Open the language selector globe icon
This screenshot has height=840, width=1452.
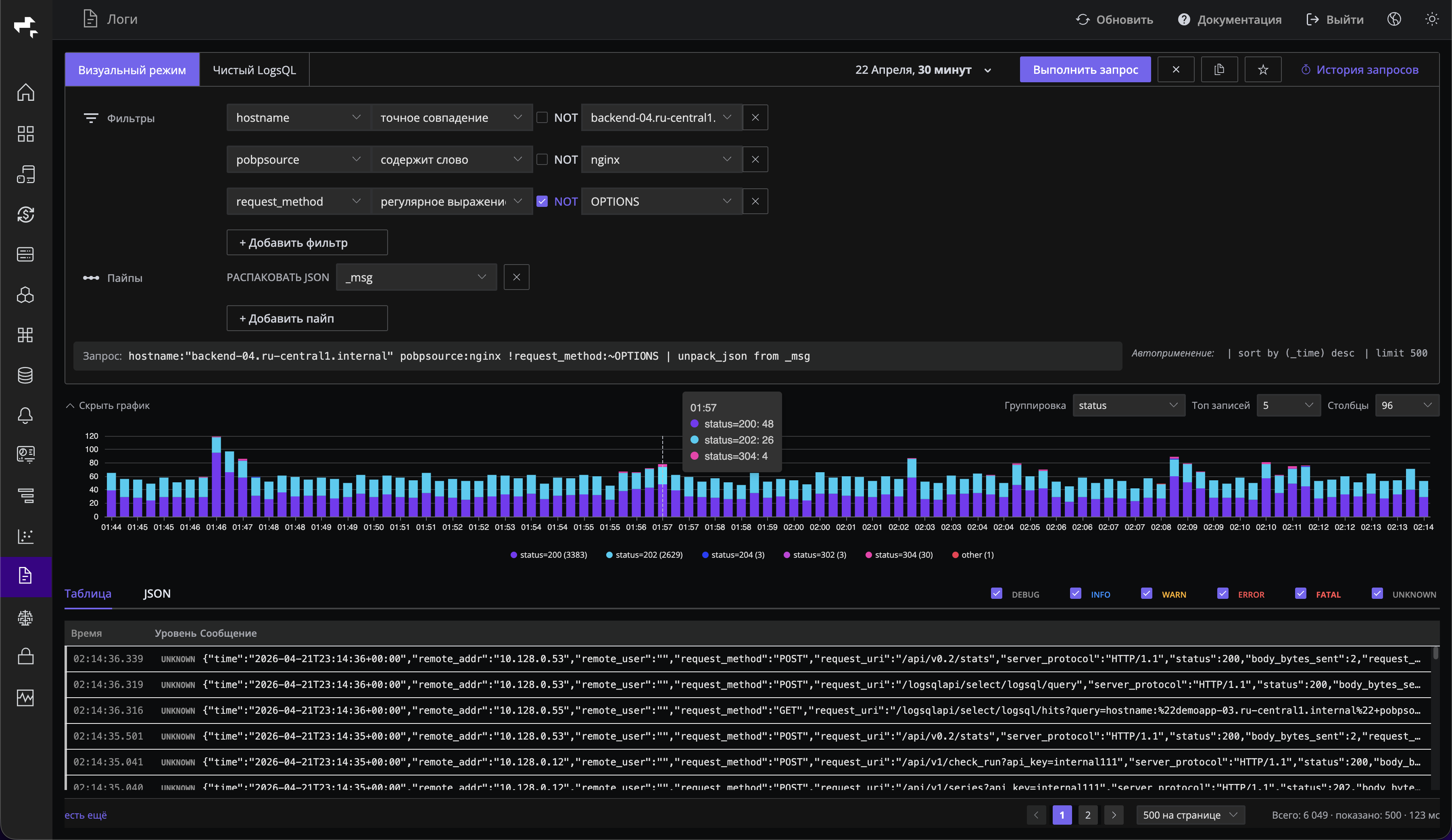1394,19
